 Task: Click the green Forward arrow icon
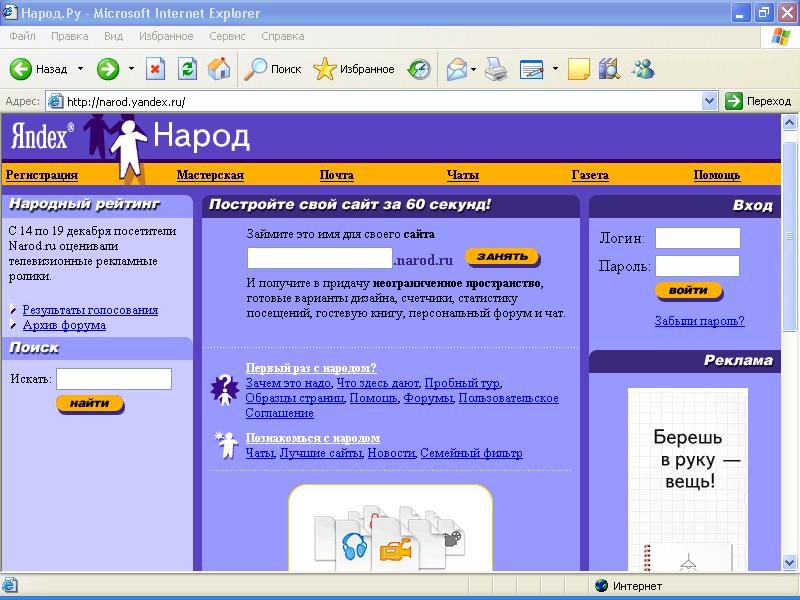tap(108, 69)
